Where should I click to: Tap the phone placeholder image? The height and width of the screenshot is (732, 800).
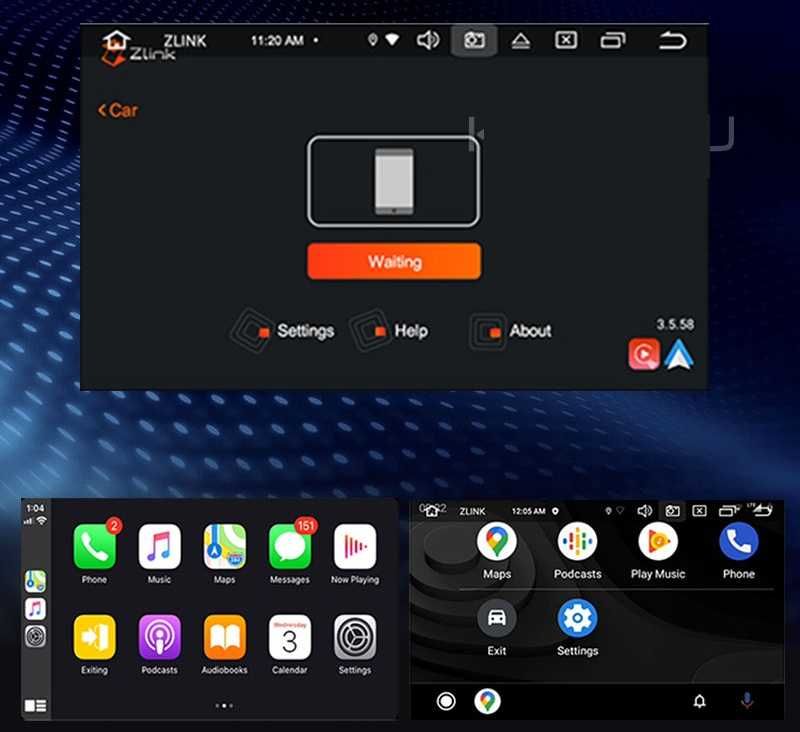[394, 181]
